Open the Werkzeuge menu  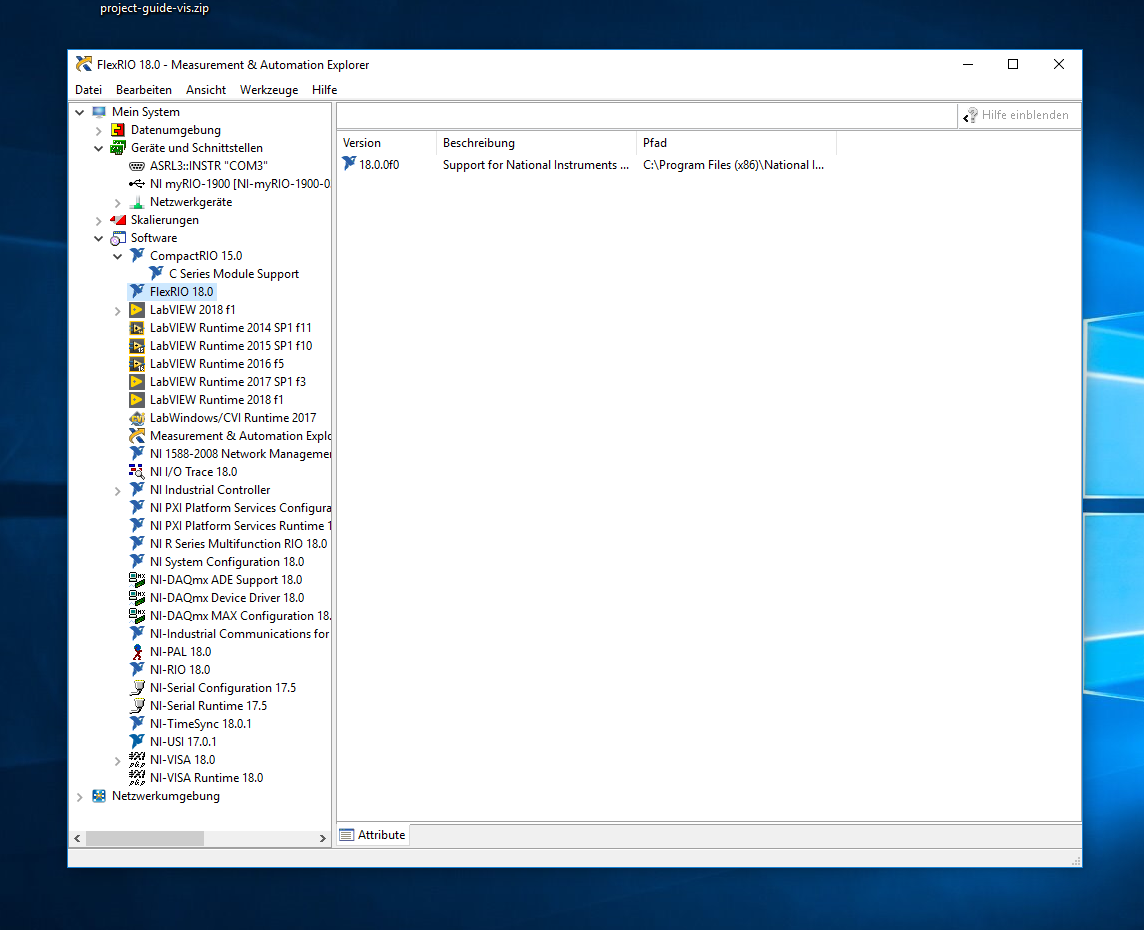tap(268, 90)
